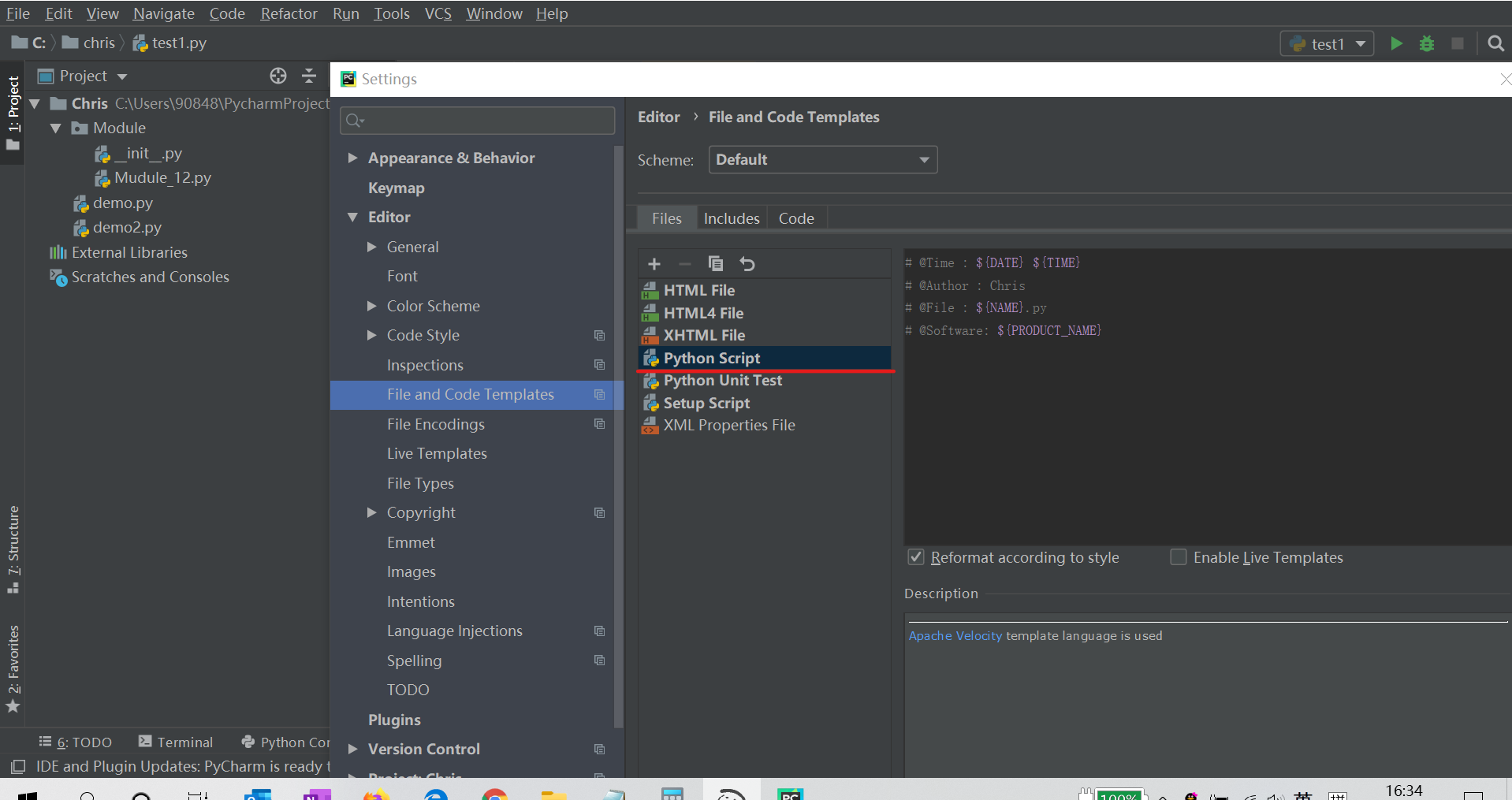
Task: Open the Windows Start menu
Action: pyautogui.click(x=28, y=794)
